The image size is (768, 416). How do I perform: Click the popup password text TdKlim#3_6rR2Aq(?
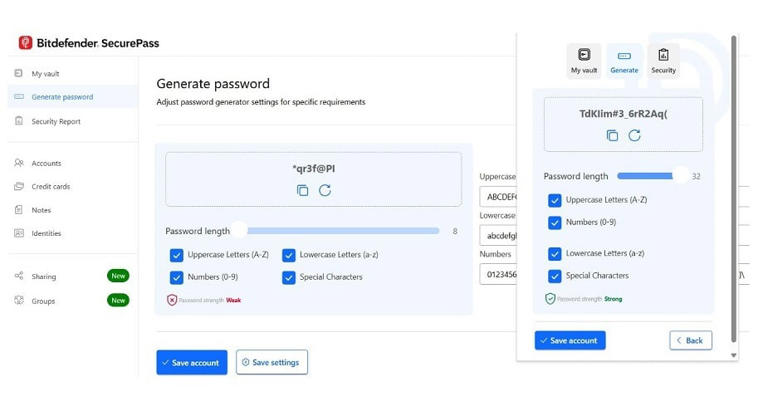click(623, 114)
